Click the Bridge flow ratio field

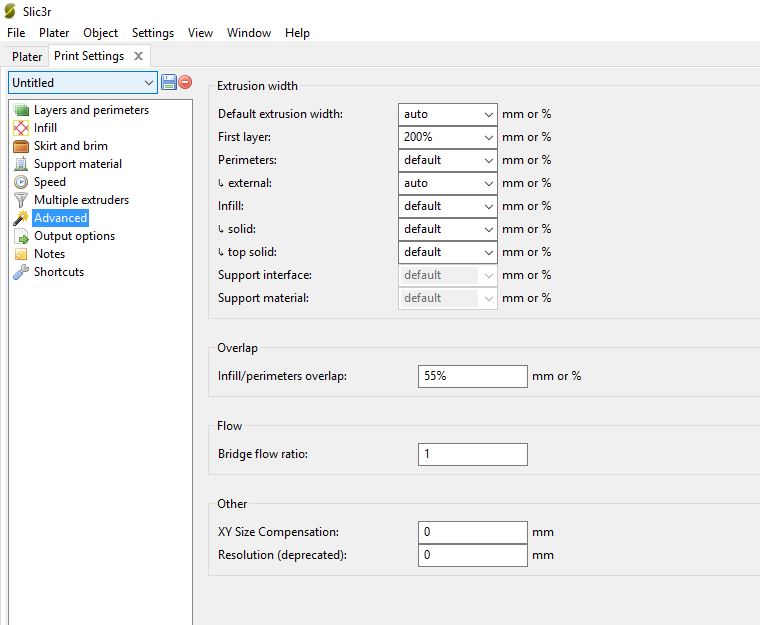point(472,454)
